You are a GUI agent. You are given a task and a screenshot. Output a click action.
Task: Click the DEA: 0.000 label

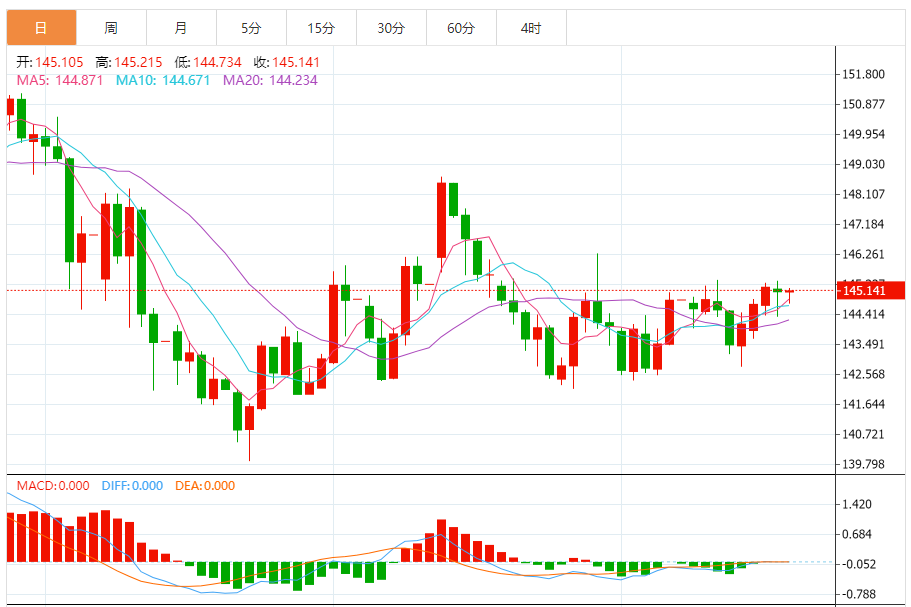point(205,486)
